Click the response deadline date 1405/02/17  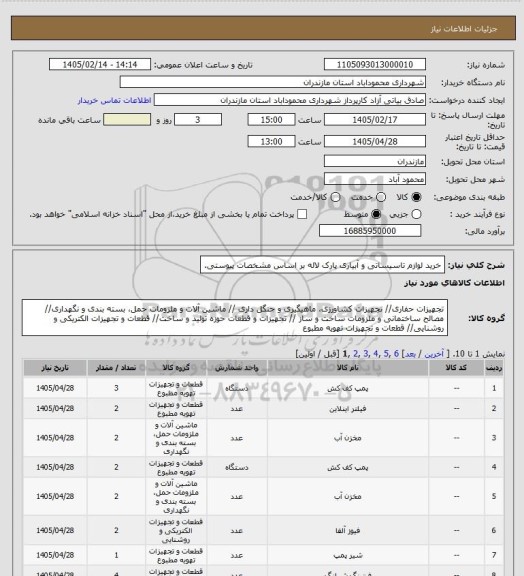(375, 120)
